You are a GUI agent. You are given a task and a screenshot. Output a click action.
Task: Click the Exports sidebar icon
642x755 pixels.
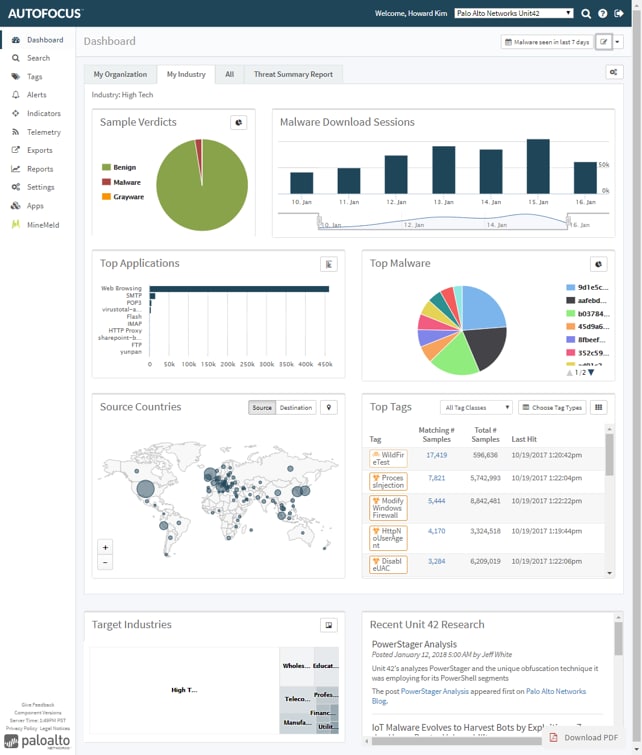16,150
